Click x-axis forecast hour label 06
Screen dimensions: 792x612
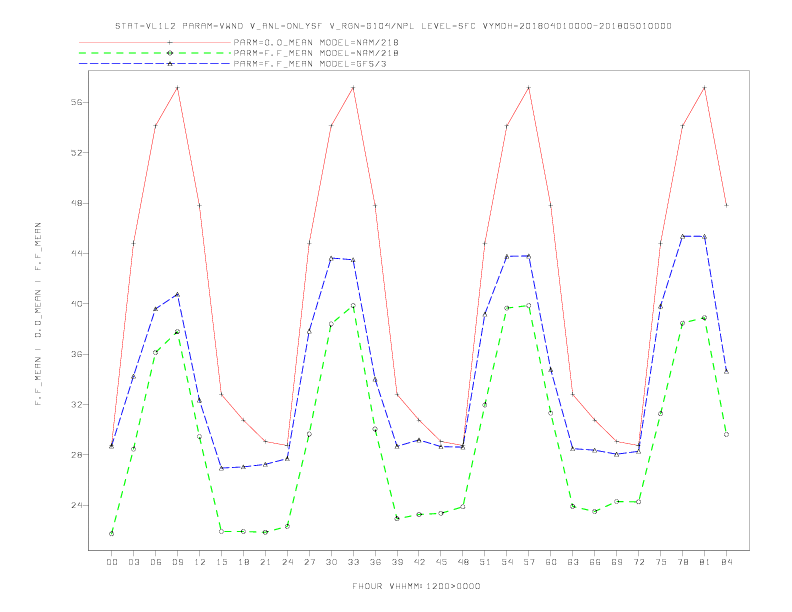pyautogui.click(x=156, y=562)
